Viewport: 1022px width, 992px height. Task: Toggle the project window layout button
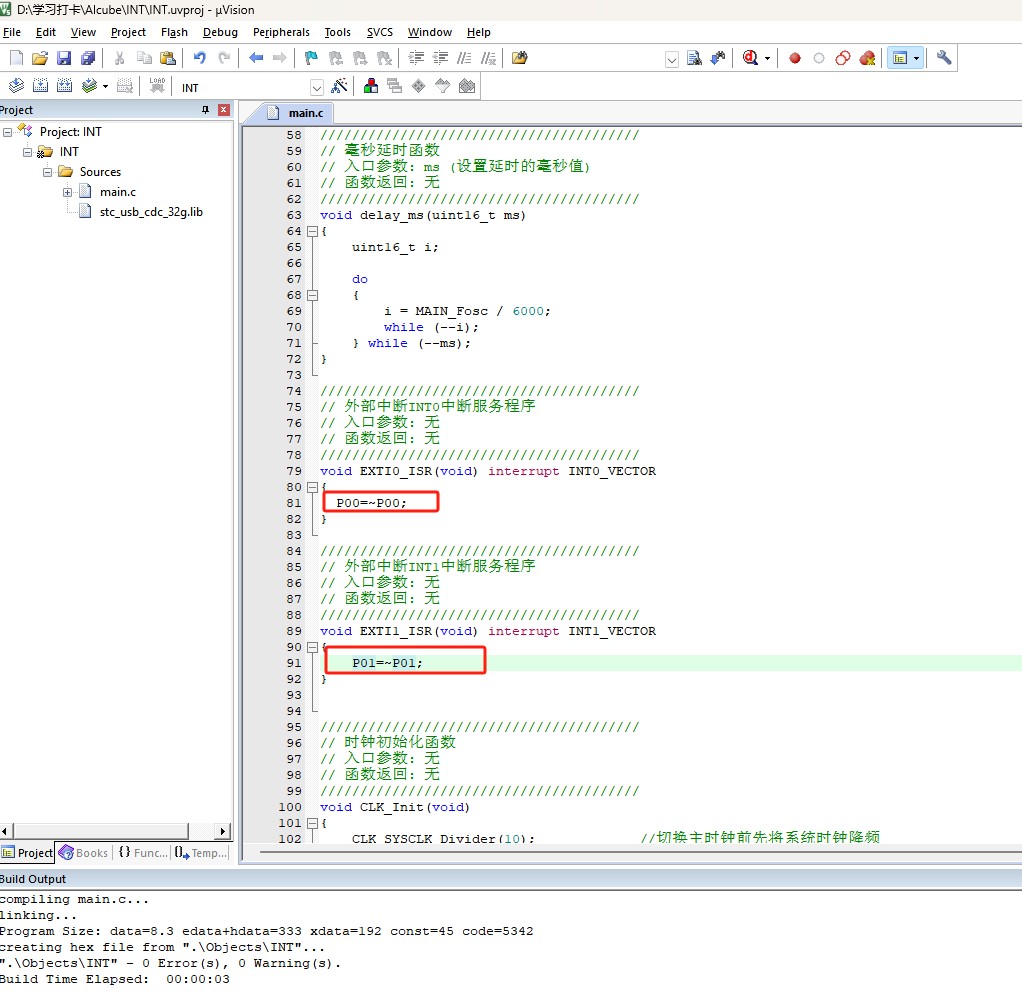899,58
